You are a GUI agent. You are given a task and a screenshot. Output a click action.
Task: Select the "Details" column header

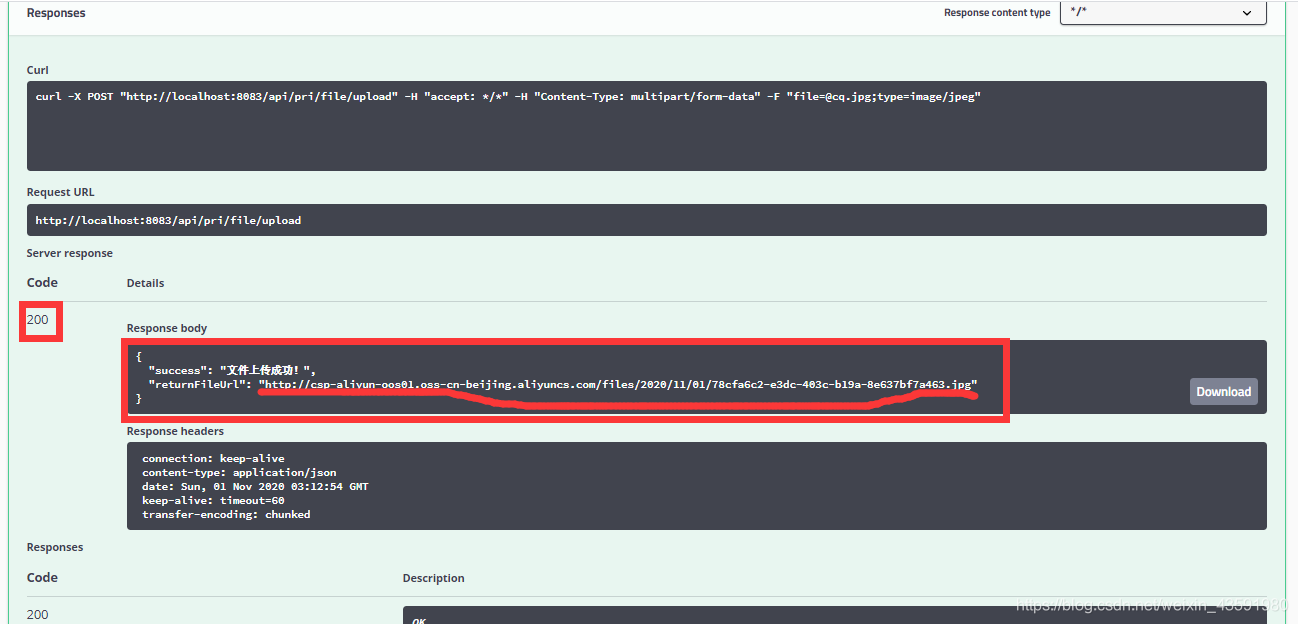(145, 283)
